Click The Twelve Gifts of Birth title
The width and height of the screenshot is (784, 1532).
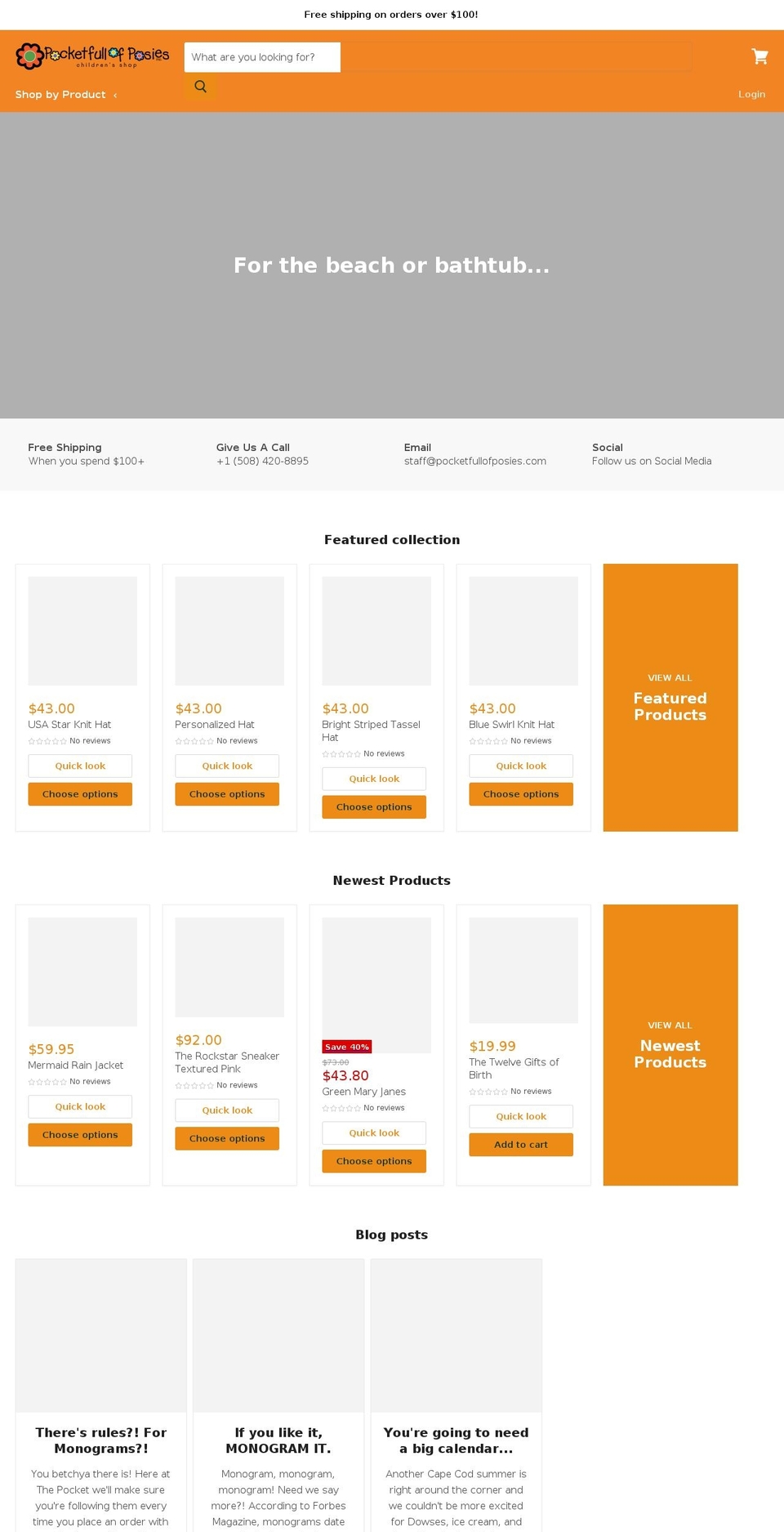[x=514, y=1069]
